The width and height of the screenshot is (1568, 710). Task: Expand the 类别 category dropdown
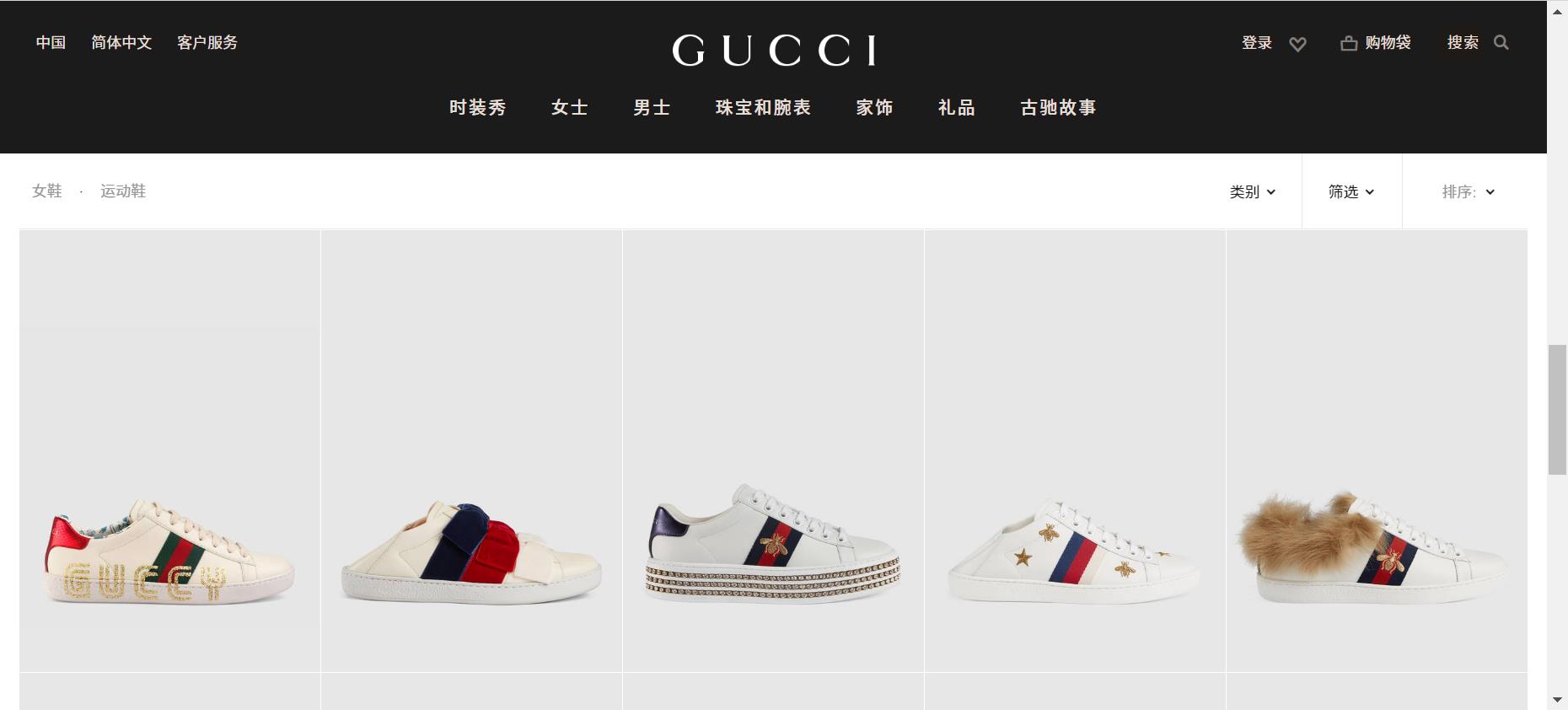pyautogui.click(x=1252, y=192)
